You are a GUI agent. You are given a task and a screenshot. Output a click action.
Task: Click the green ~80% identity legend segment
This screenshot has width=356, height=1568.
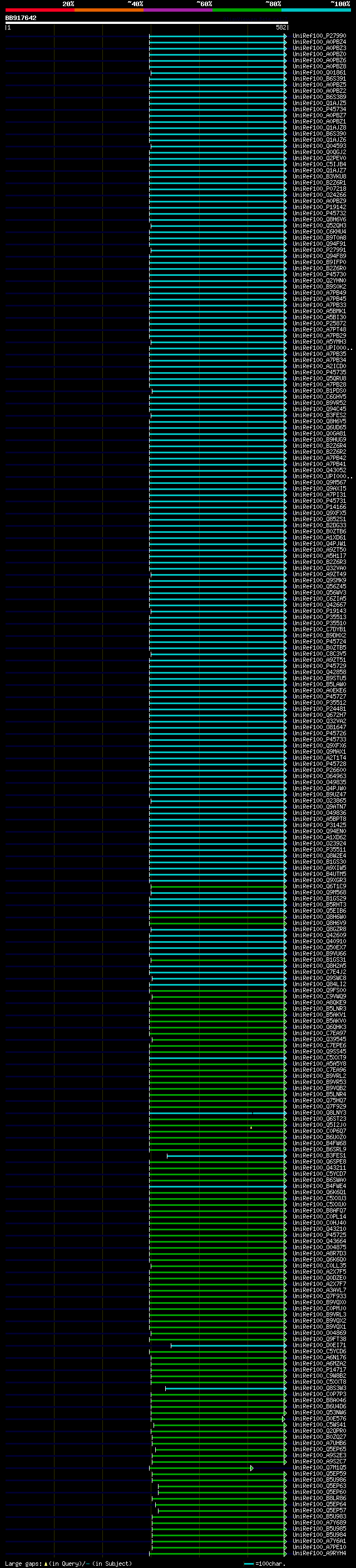(247, 10)
